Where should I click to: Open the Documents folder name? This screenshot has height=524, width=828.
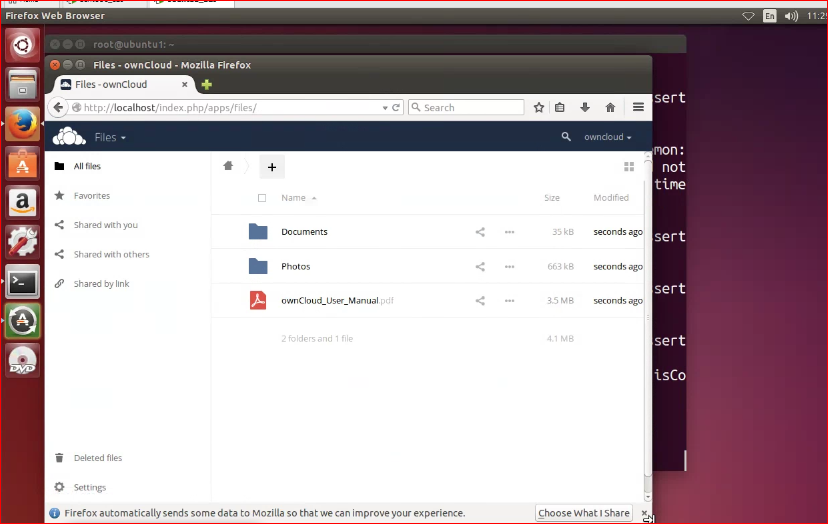click(304, 232)
